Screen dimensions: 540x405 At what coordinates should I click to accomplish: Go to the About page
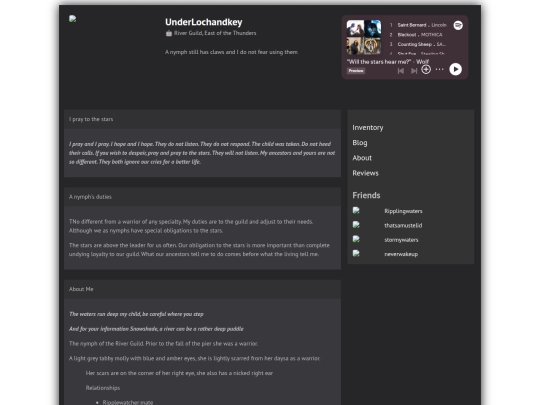[x=362, y=158]
